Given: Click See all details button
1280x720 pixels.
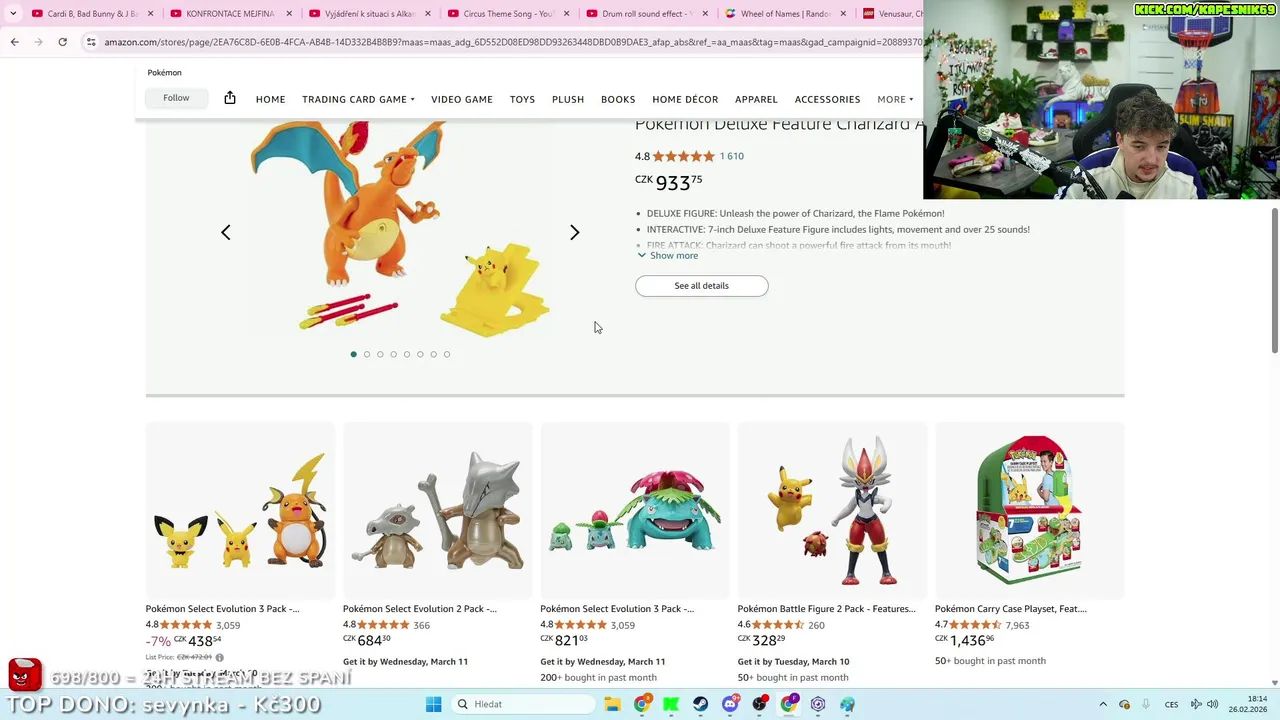Looking at the screenshot, I should click(701, 286).
